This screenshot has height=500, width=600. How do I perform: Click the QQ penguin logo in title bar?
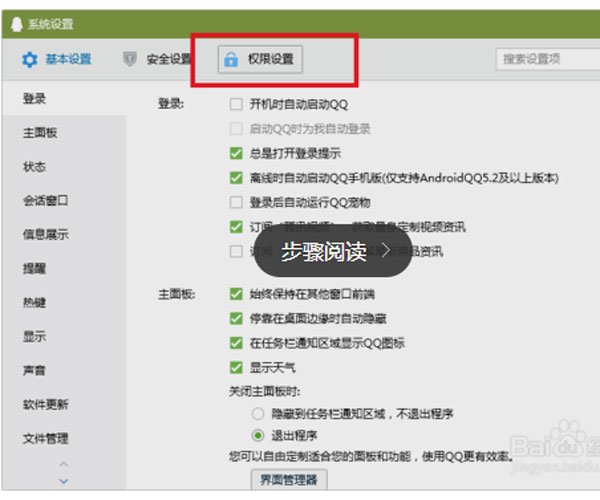(16, 24)
